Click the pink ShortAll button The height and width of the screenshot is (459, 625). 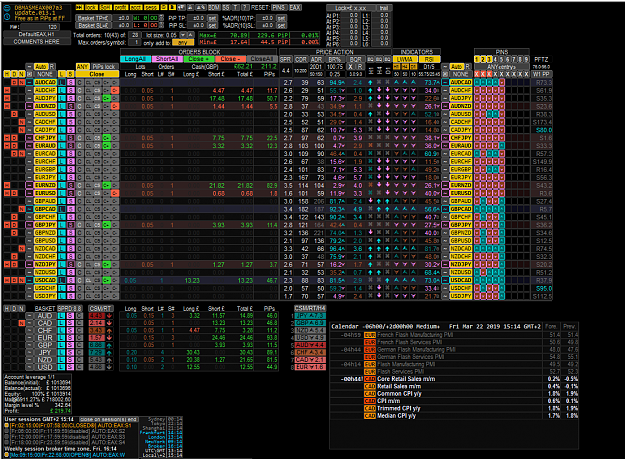[x=167, y=59]
